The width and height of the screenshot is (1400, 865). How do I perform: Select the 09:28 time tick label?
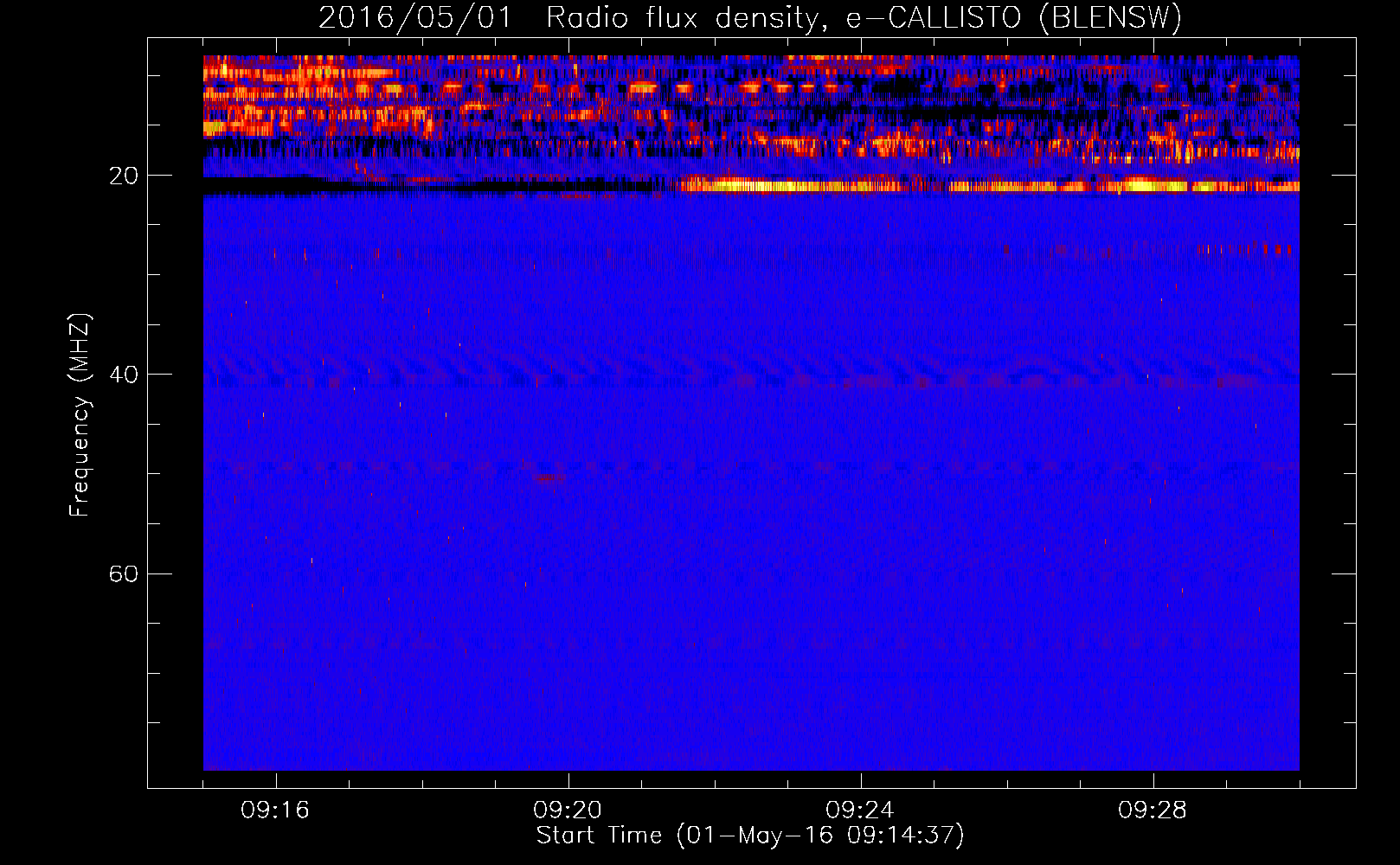pyautogui.click(x=1153, y=811)
